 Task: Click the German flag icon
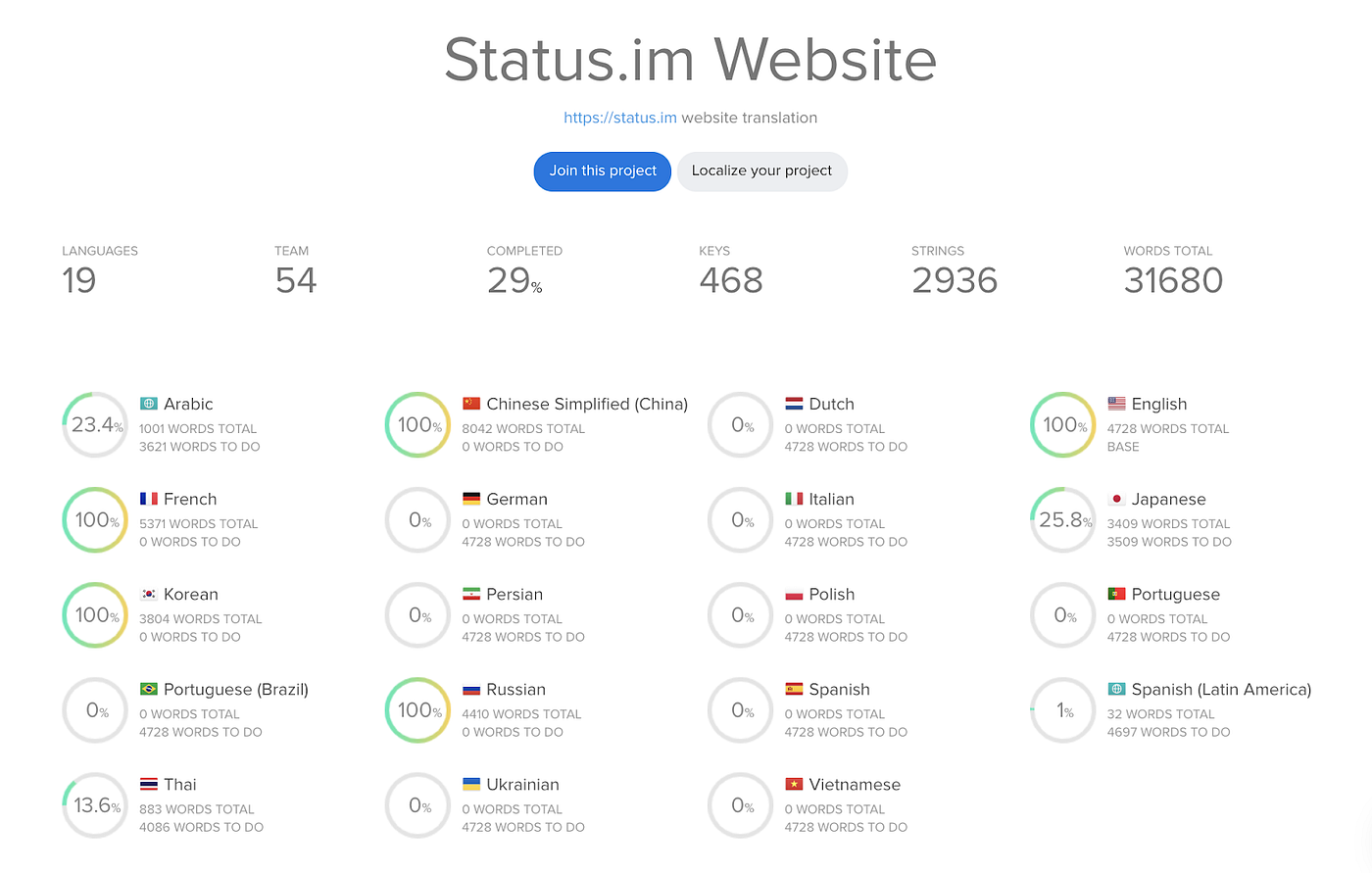(x=471, y=499)
